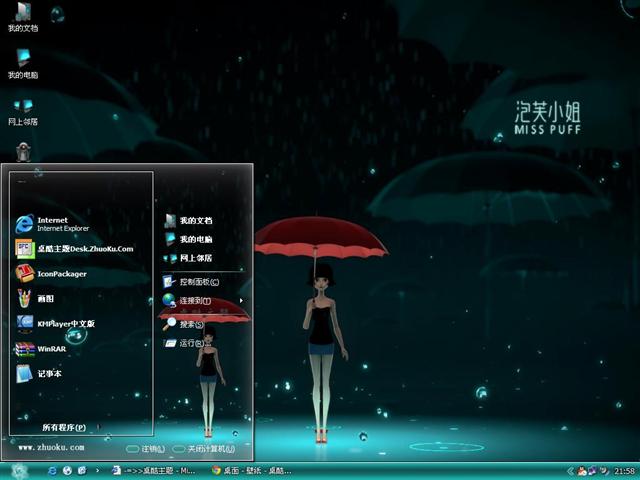Open 我的电脑 in Start menu right column
The width and height of the screenshot is (640, 480).
coord(188,239)
